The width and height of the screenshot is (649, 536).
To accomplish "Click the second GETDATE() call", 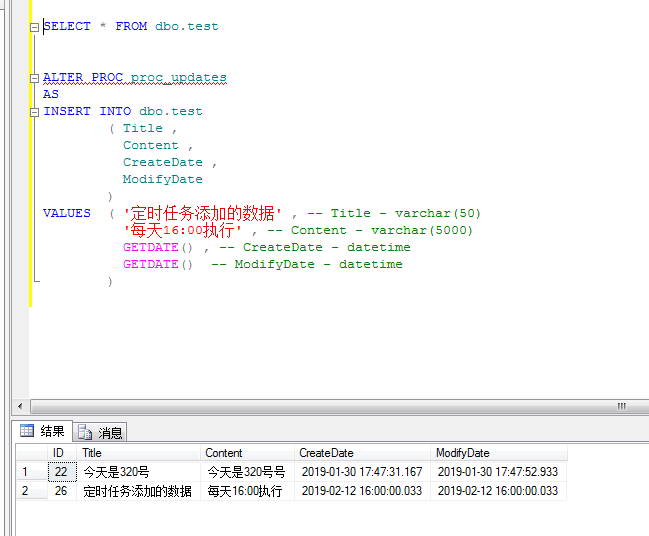I will [158, 264].
